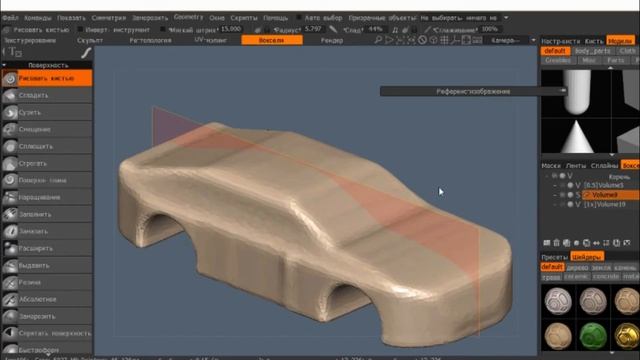640x360 pixels.
Task: Collapse the Референс.изображения panel
Action: point(563,91)
